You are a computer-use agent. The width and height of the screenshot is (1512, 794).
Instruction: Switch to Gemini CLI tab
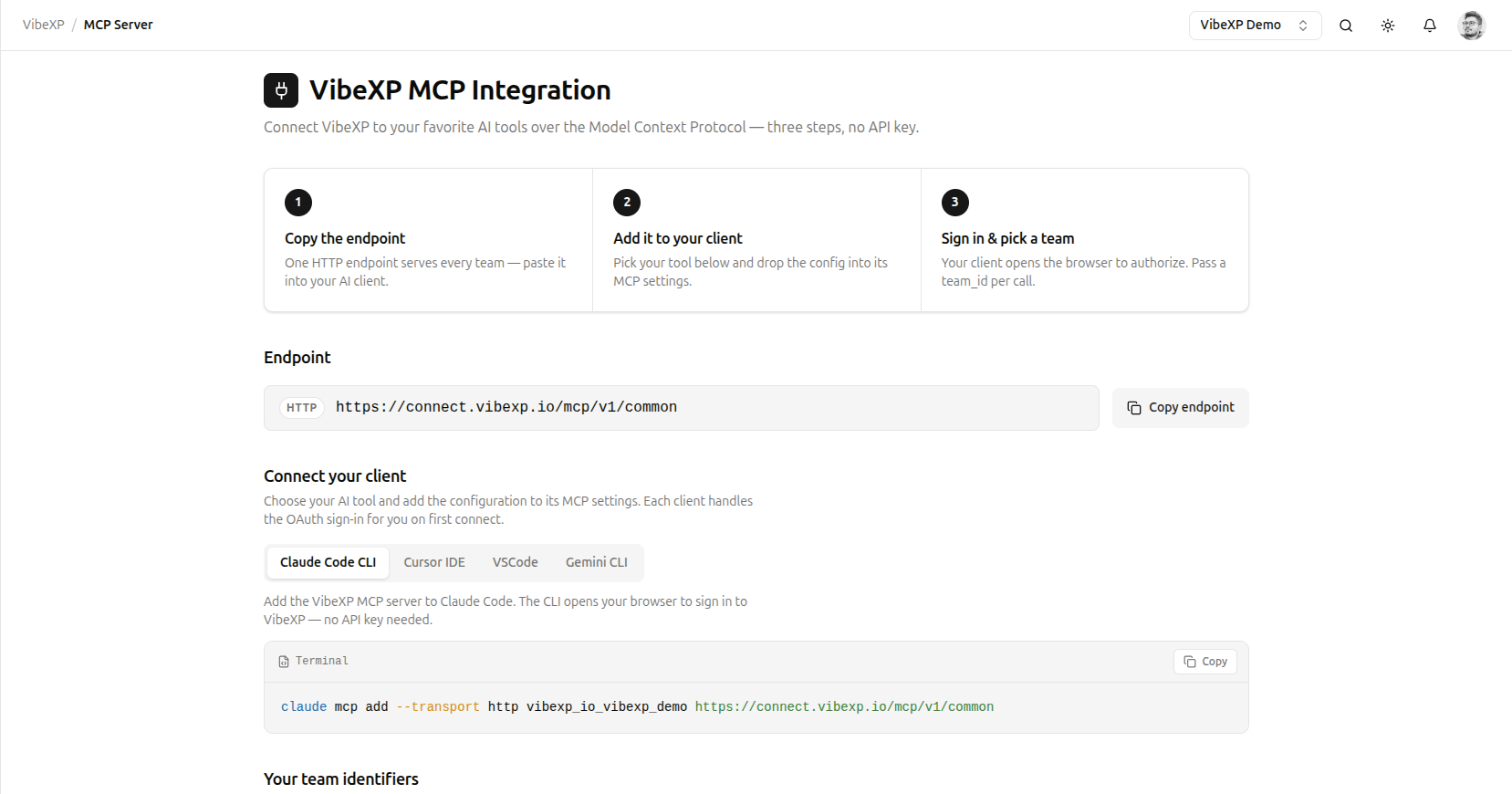click(x=597, y=562)
